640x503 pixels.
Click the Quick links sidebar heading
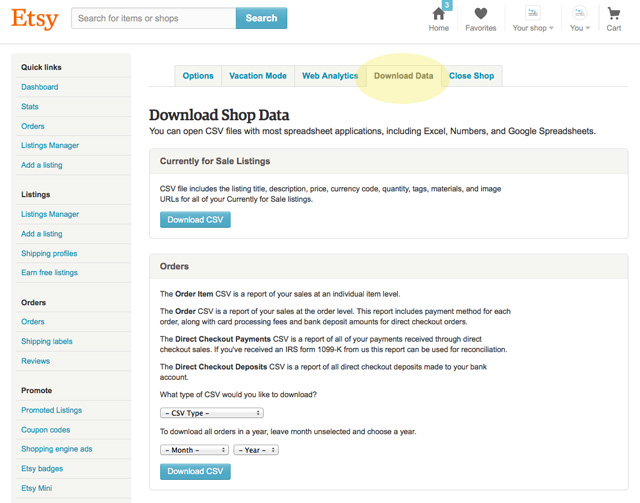(41, 67)
